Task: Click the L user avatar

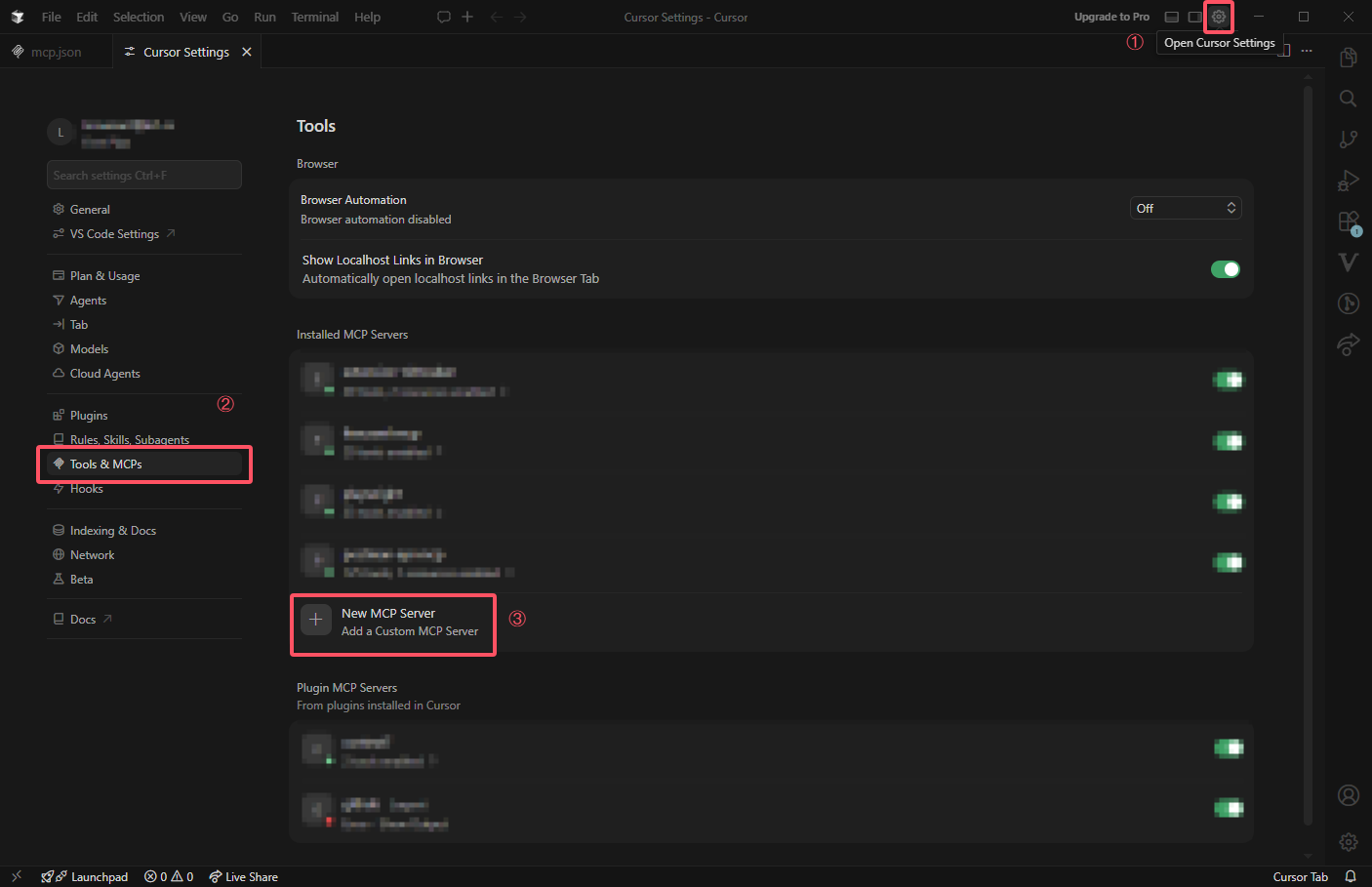Action: pos(61,132)
